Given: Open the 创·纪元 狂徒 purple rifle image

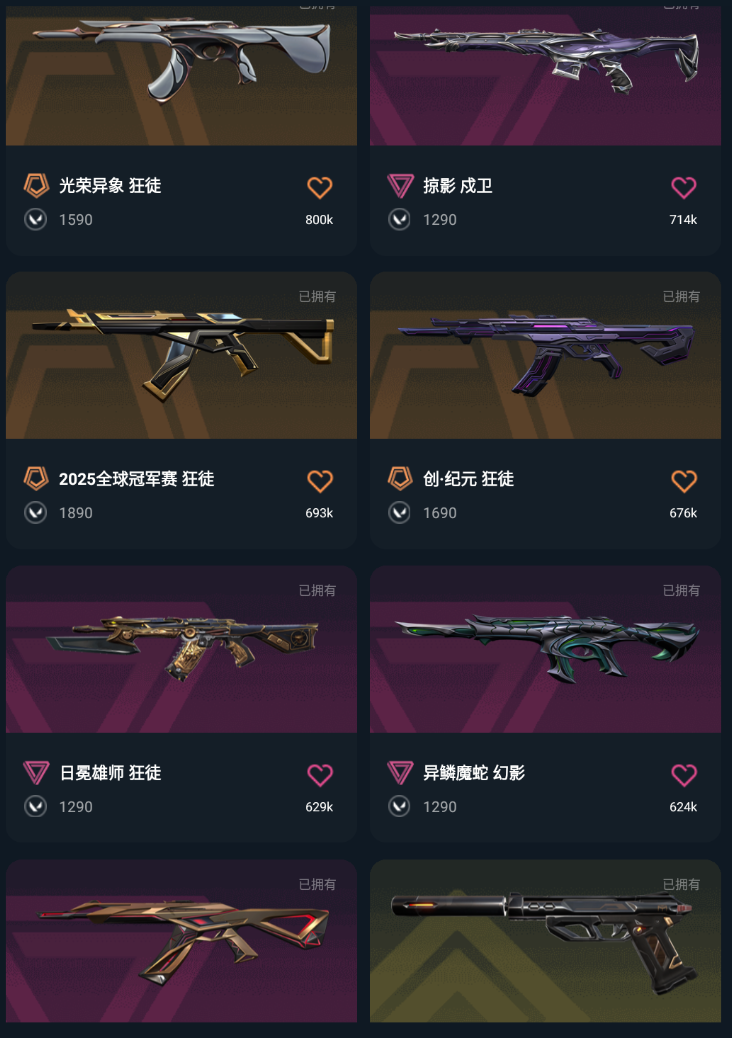Looking at the screenshot, I should [545, 355].
